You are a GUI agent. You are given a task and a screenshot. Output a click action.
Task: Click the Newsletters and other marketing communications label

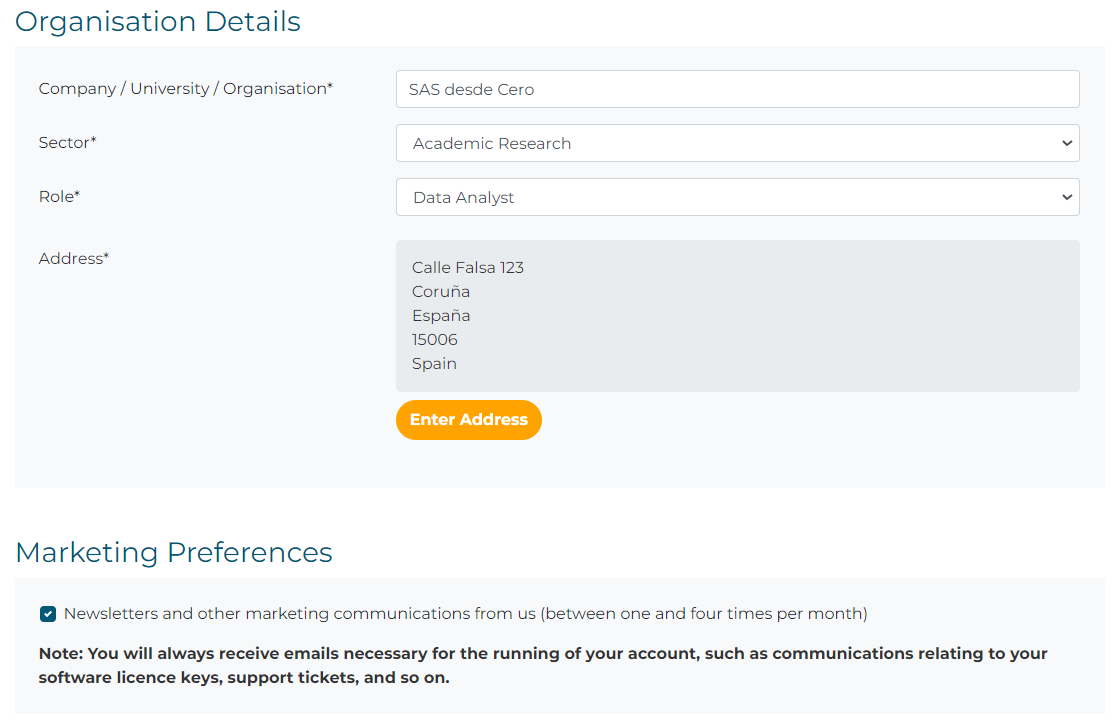[465, 613]
